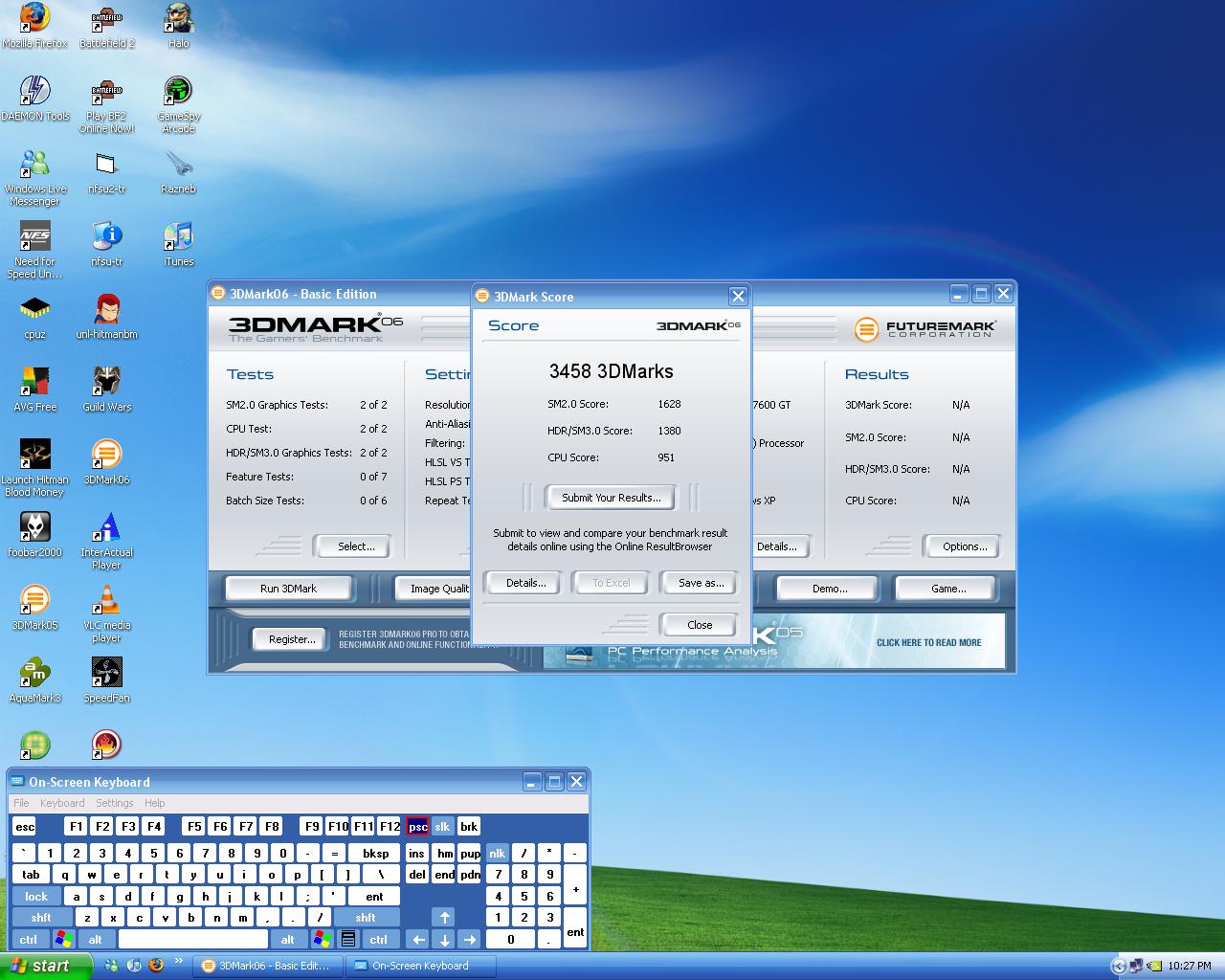Click the '3458 3DMarks' score text
The height and width of the screenshot is (980, 1225).
pyautogui.click(x=611, y=371)
